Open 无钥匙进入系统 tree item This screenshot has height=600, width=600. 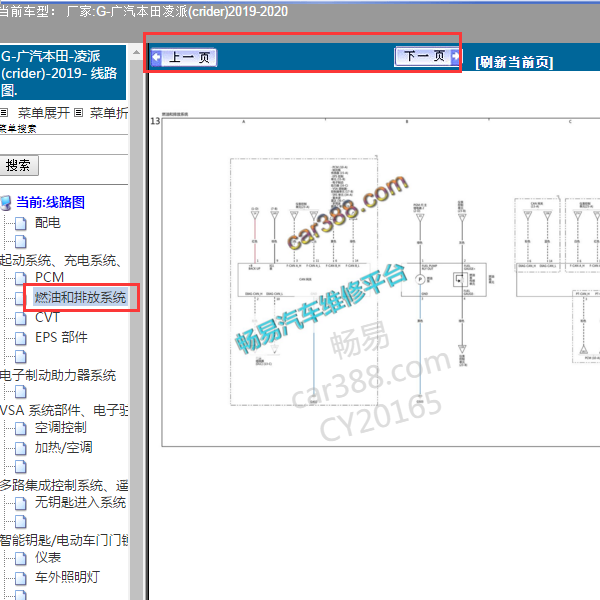click(80, 502)
